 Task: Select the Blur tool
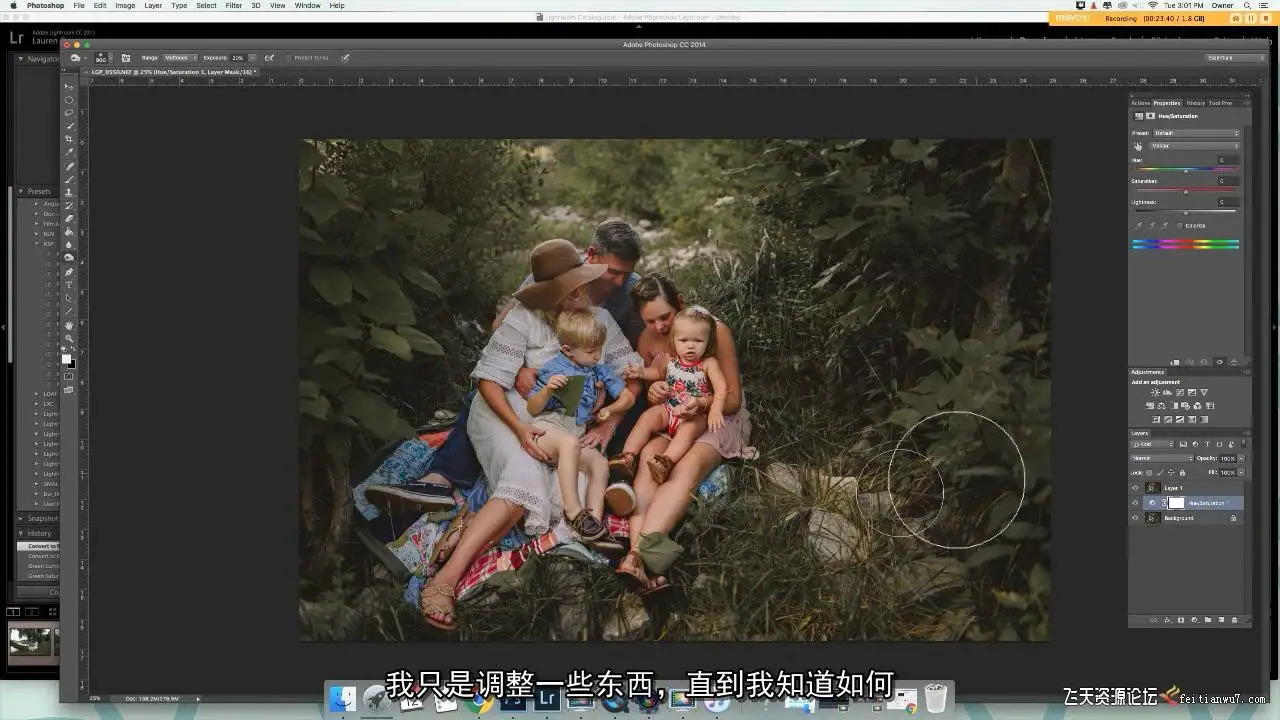click(x=69, y=244)
